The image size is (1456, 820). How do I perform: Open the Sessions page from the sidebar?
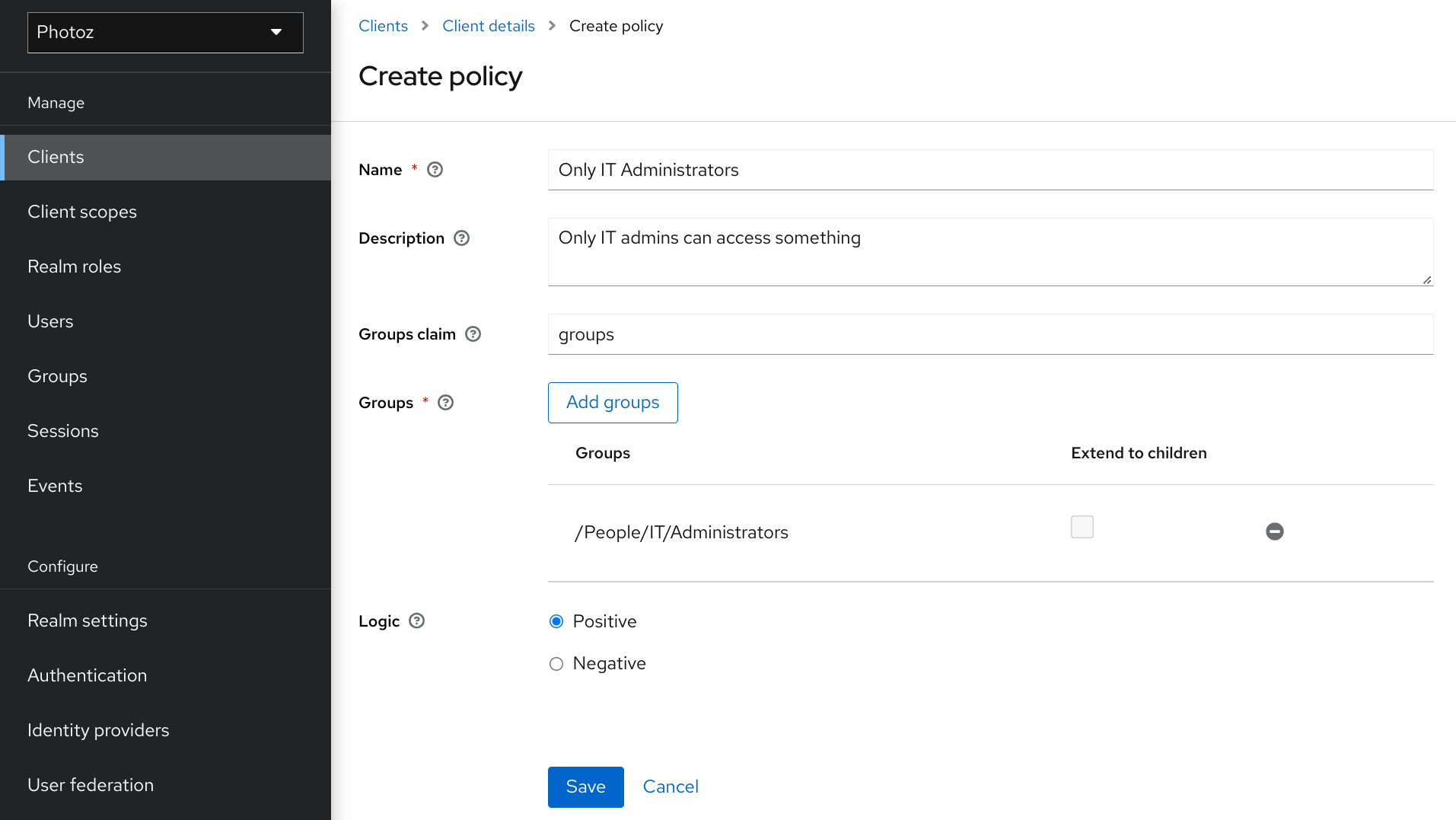point(62,431)
